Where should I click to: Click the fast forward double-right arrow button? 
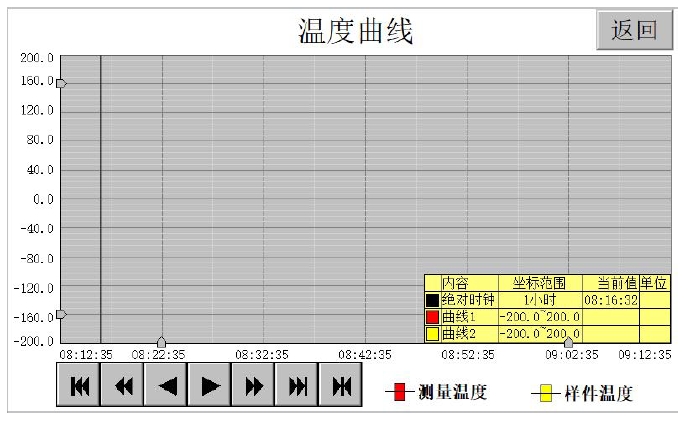254,385
